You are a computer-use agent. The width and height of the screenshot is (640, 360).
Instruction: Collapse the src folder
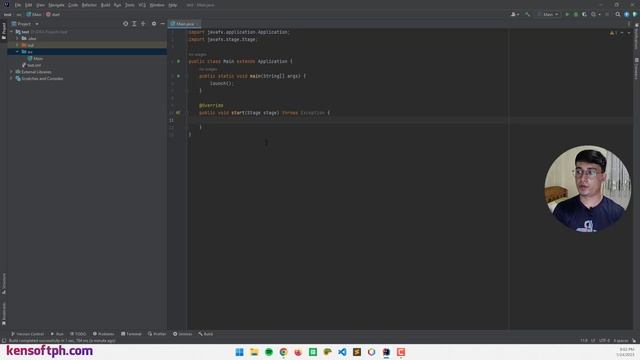pos(18,52)
